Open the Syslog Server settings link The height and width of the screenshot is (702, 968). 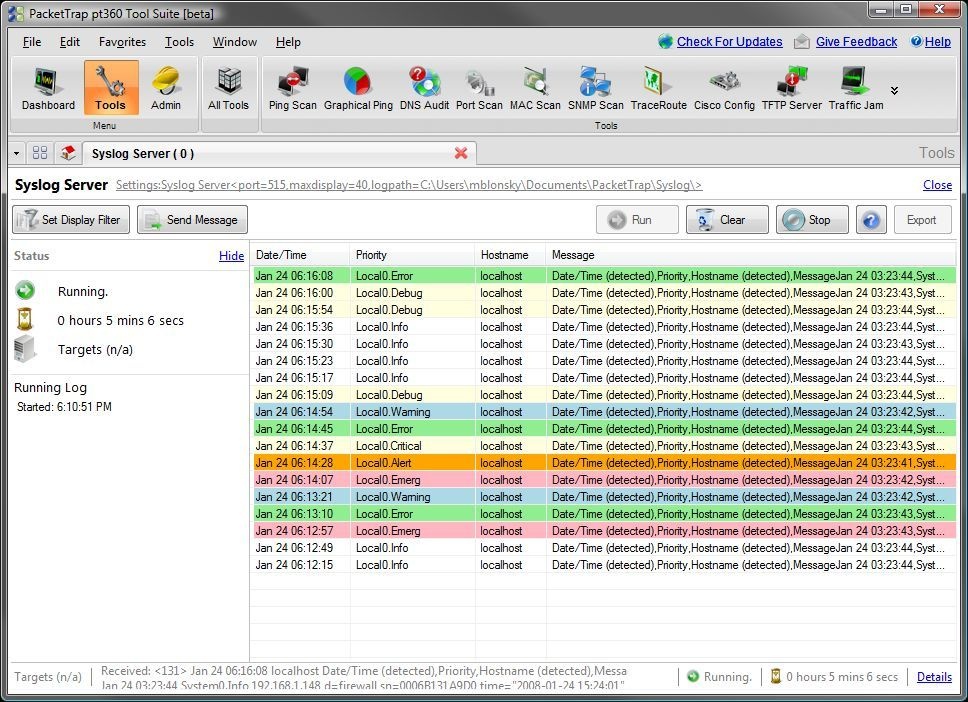click(409, 185)
